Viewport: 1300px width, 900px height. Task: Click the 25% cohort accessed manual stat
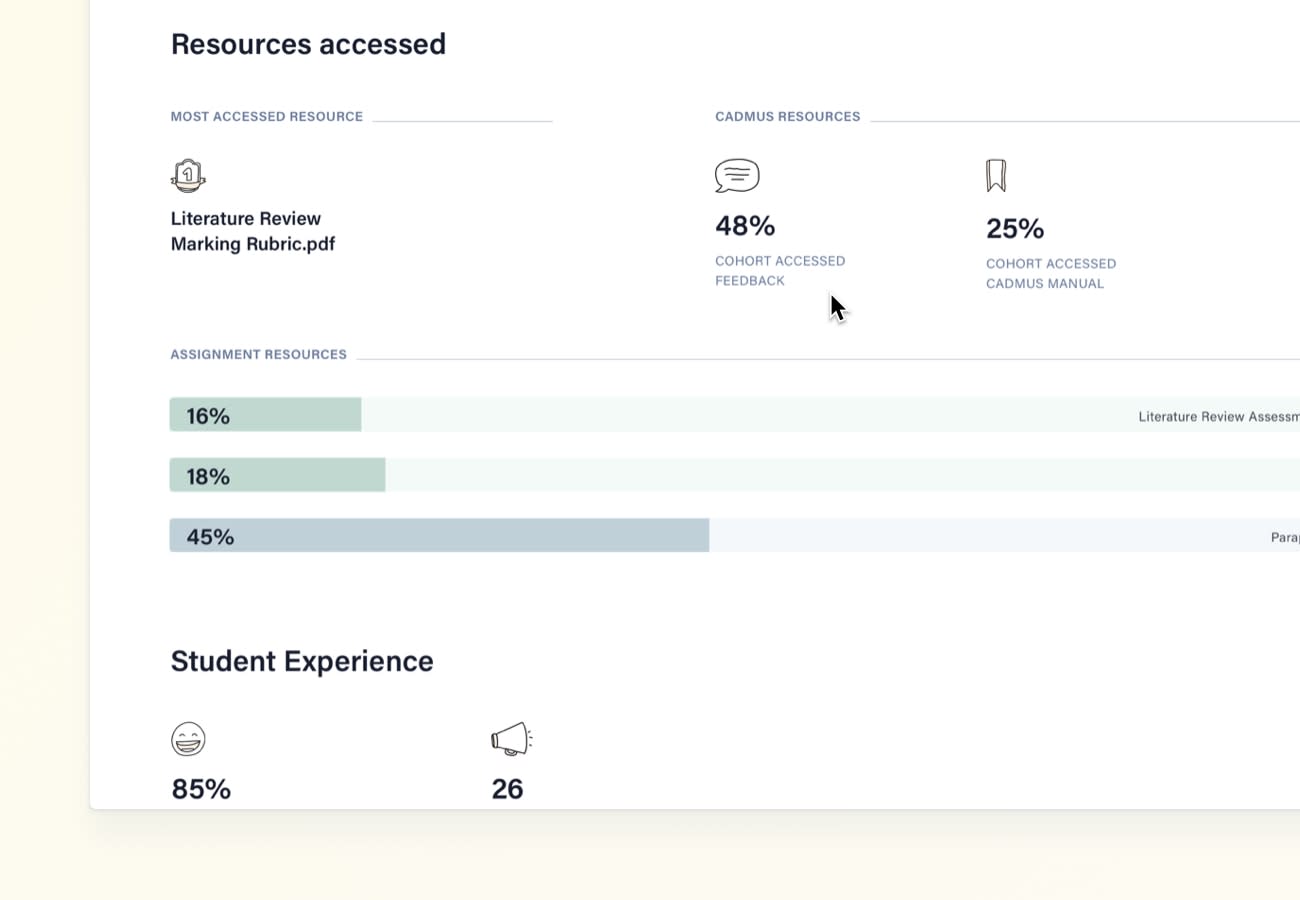[1015, 229]
